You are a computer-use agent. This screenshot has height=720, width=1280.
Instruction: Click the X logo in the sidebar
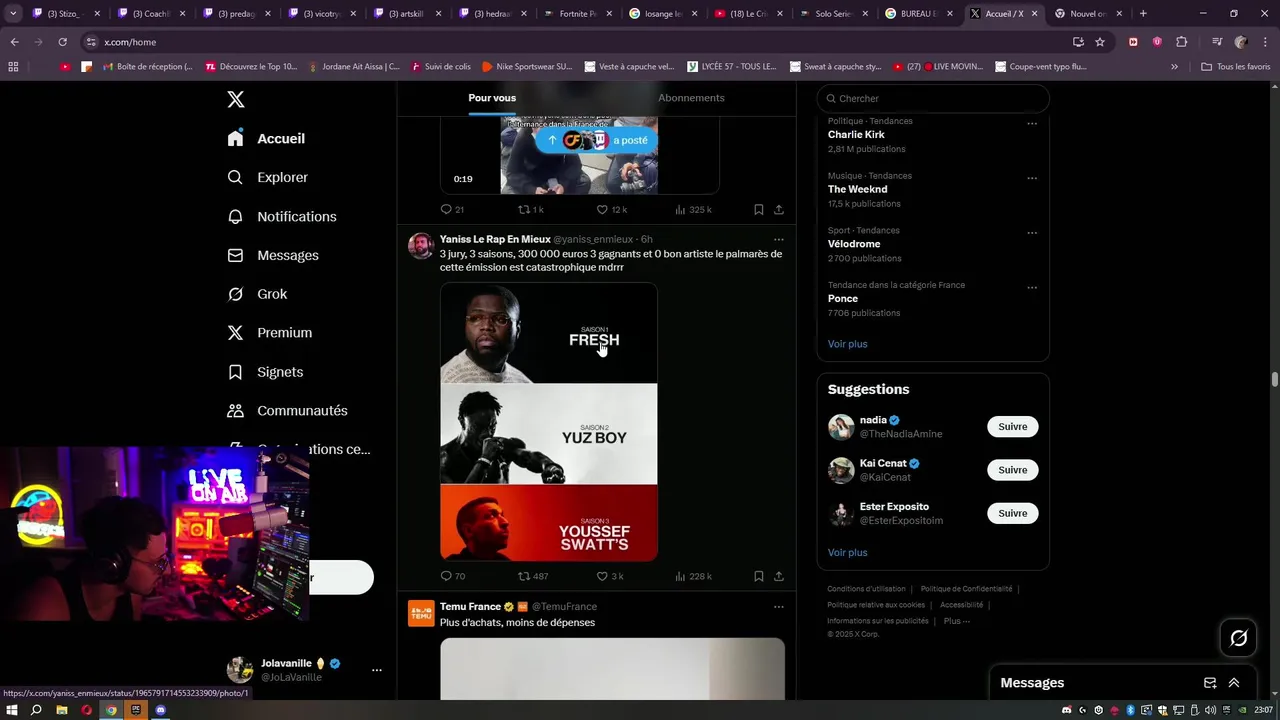236,99
